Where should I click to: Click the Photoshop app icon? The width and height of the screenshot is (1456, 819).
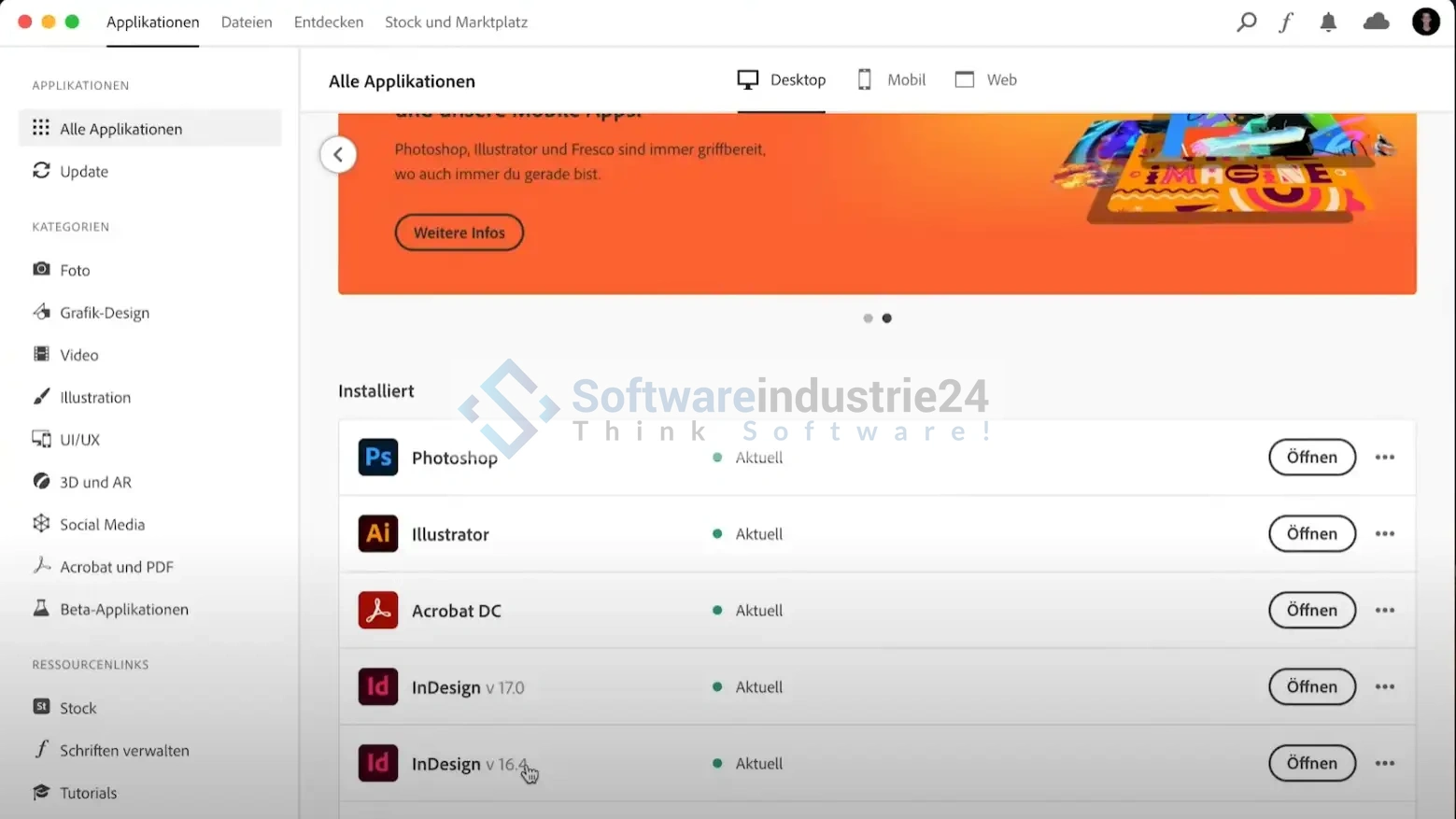[x=378, y=458]
